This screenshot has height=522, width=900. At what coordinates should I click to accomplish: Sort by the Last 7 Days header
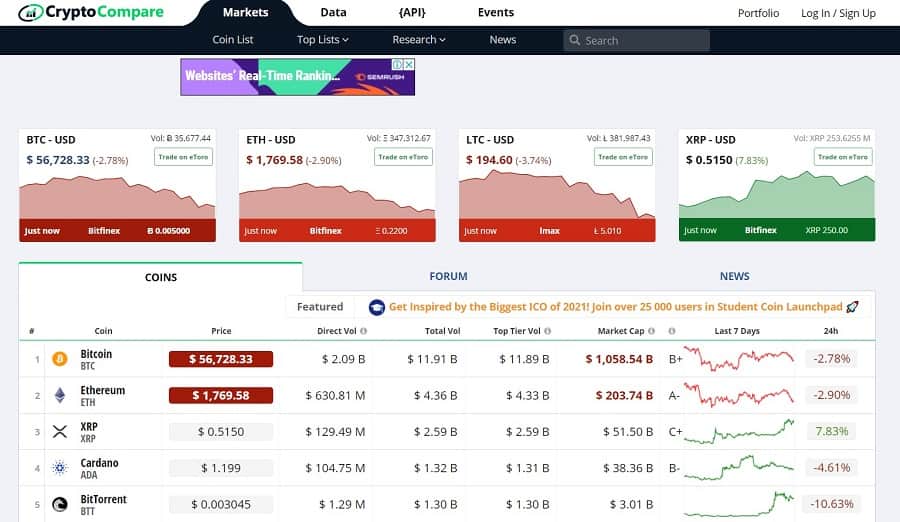pyautogui.click(x=737, y=331)
